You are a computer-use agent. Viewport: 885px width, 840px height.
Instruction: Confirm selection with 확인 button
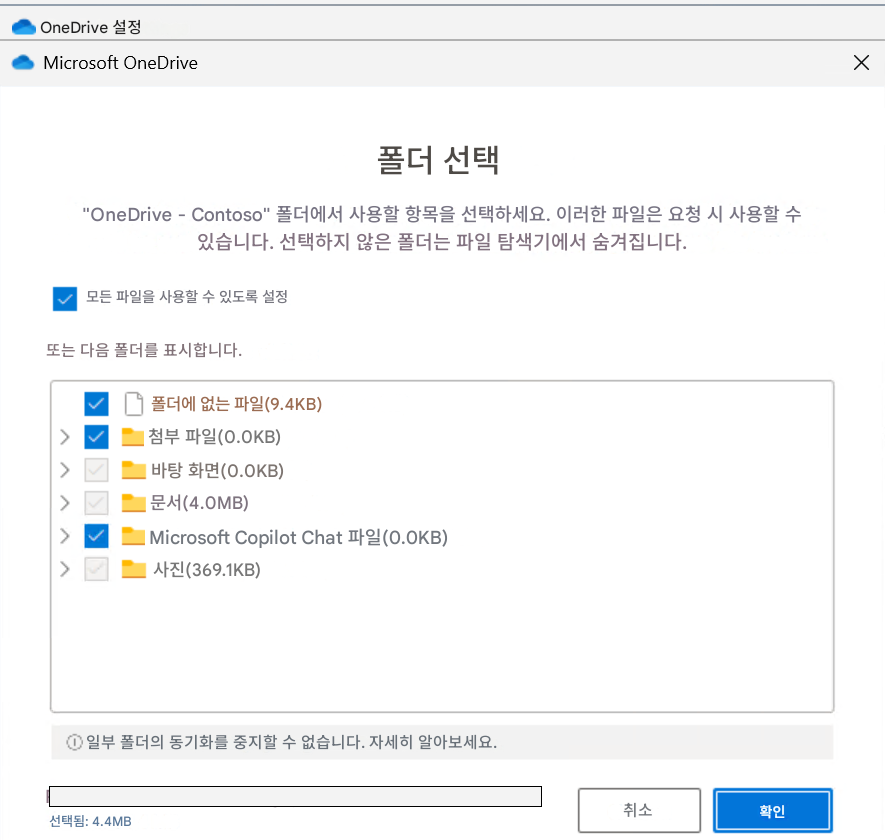772,810
